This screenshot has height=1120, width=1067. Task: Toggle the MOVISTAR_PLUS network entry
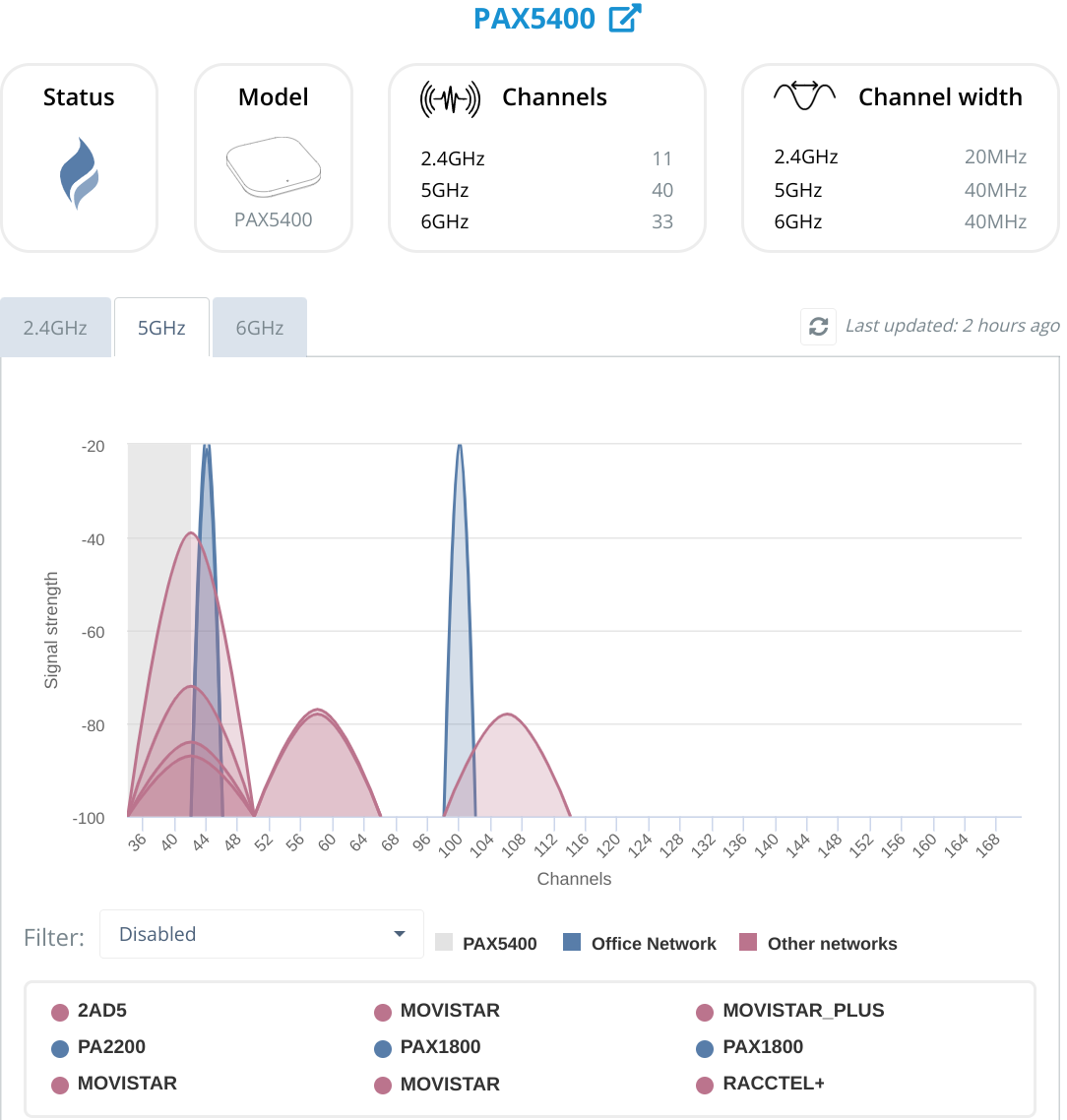coord(802,1011)
